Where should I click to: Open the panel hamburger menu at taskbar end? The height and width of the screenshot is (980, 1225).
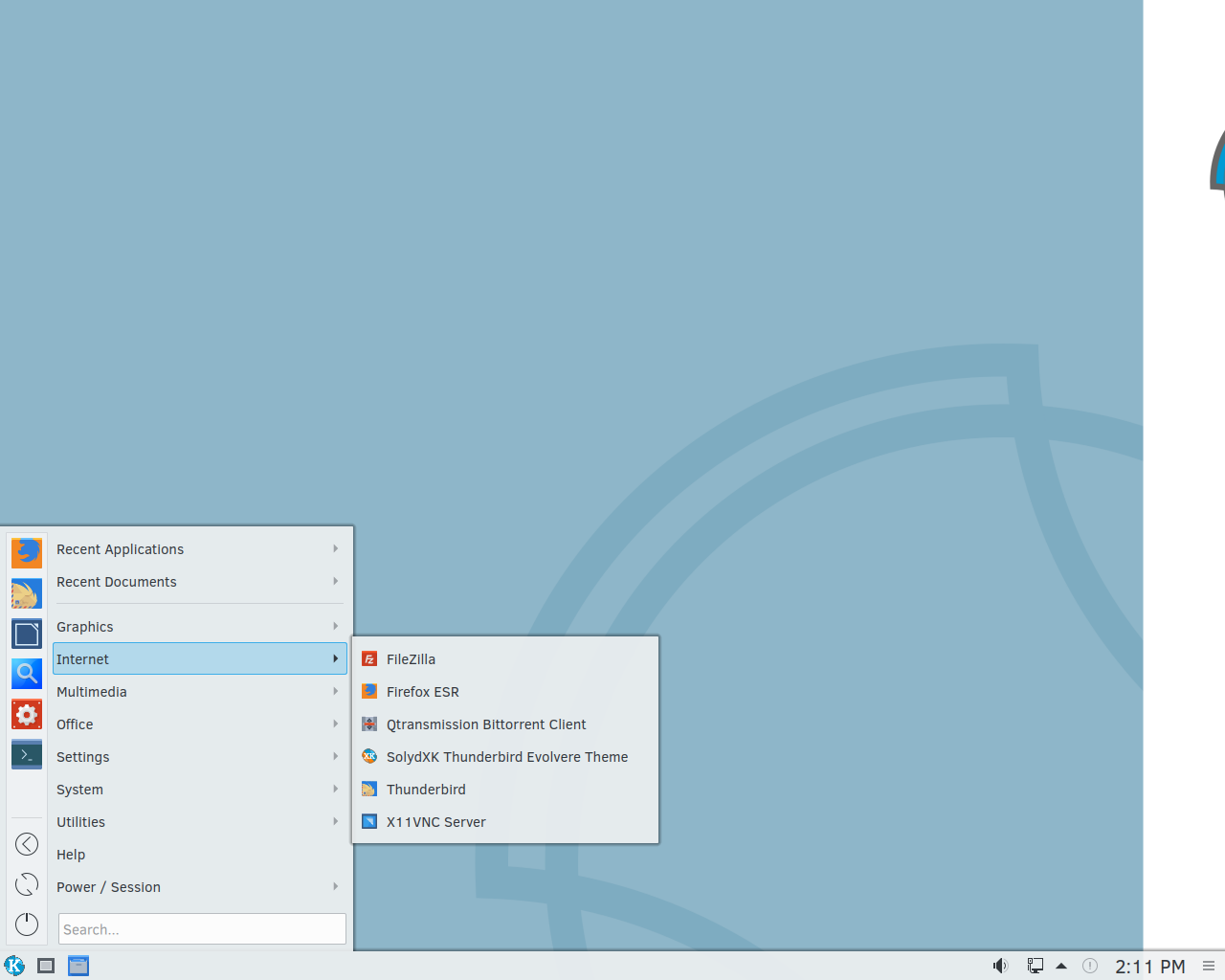pos(1209,966)
